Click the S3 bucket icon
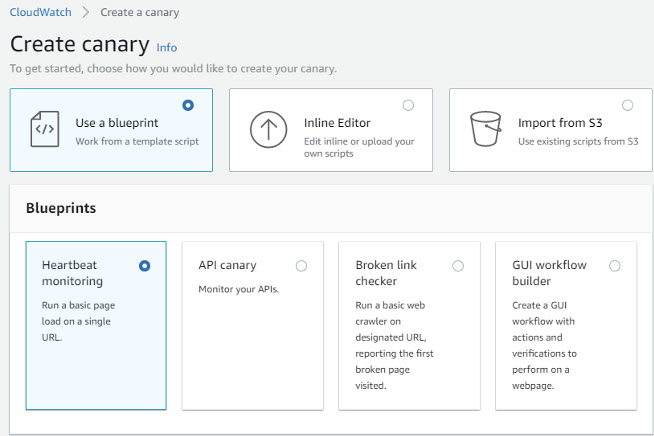Screen dimensions: 654x436 pos(487,131)
